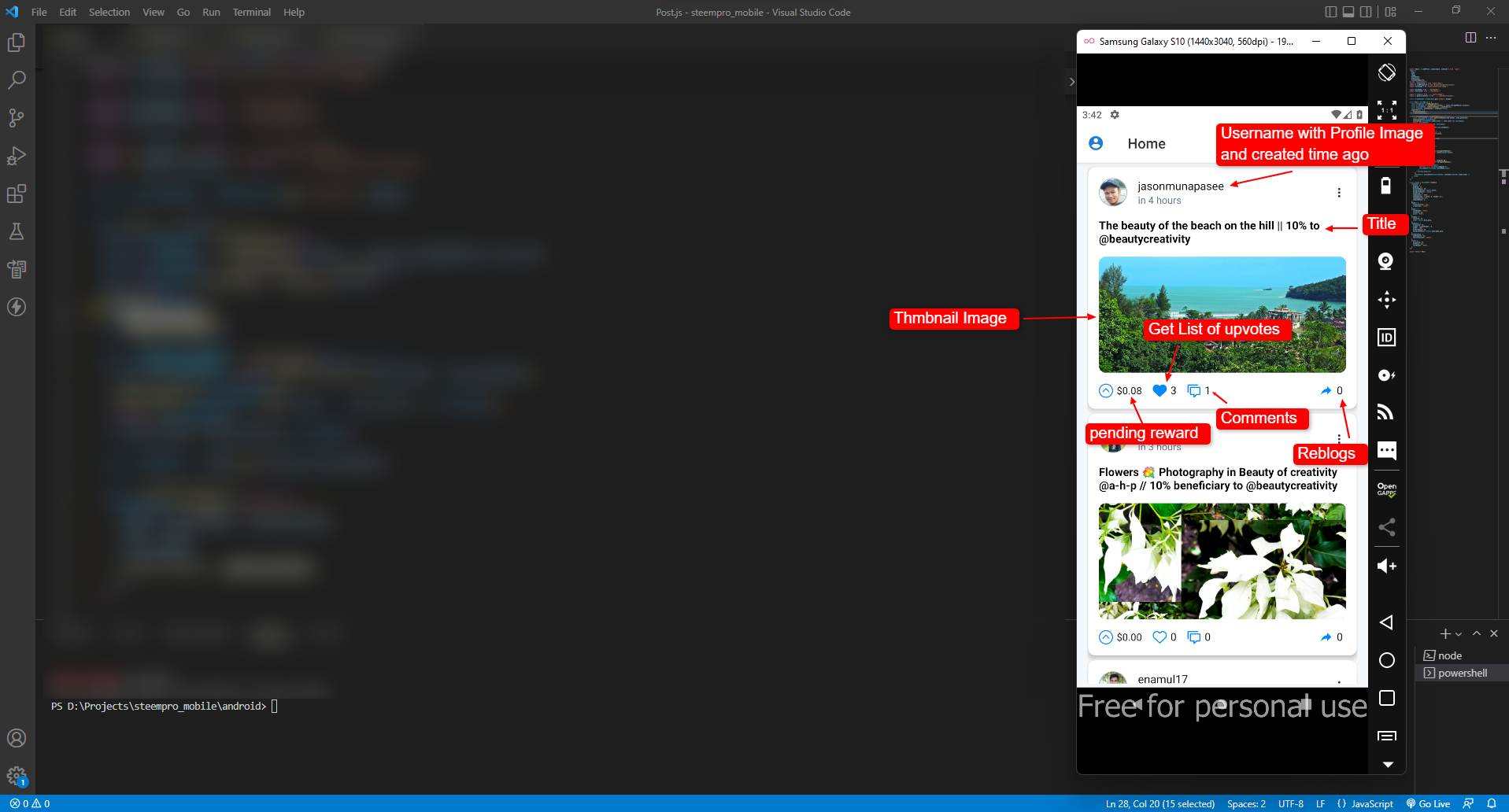This screenshot has height=812, width=1509.
Task: Open the emulator battery widget
Action: 1387,186
